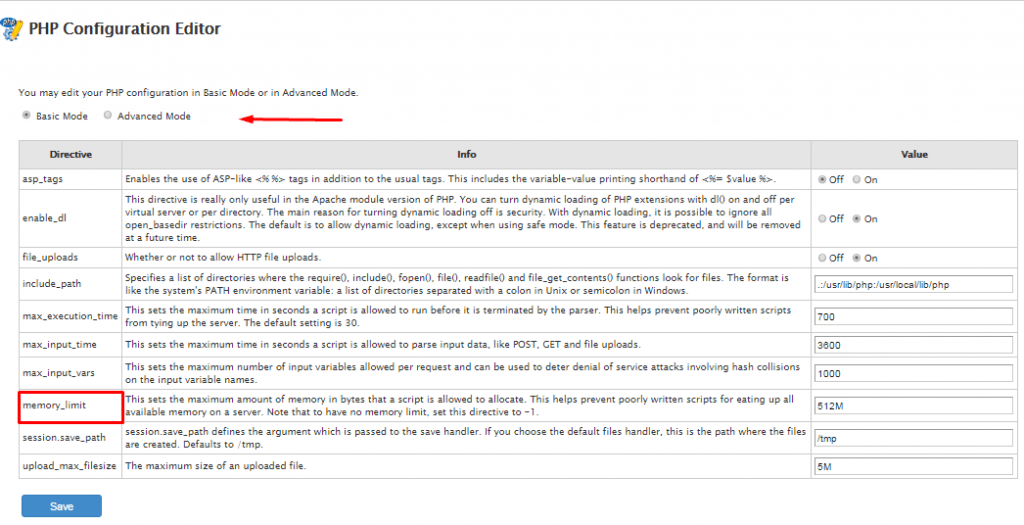1024x525 pixels.
Task: Click the upload_max_filesize value field
Action: [914, 466]
